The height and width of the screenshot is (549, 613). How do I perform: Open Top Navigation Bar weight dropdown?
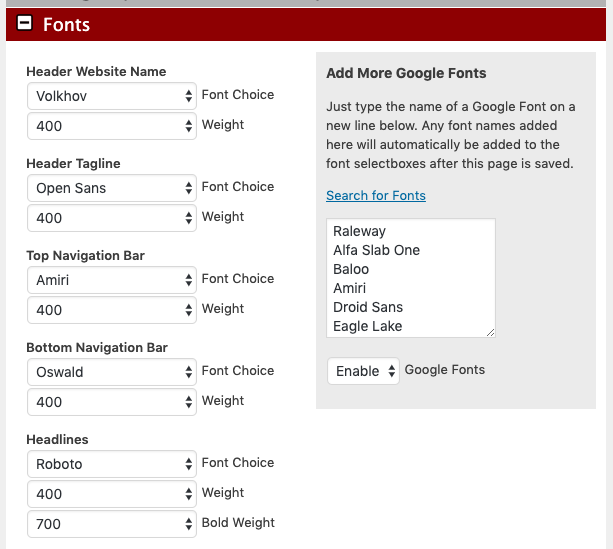112,310
